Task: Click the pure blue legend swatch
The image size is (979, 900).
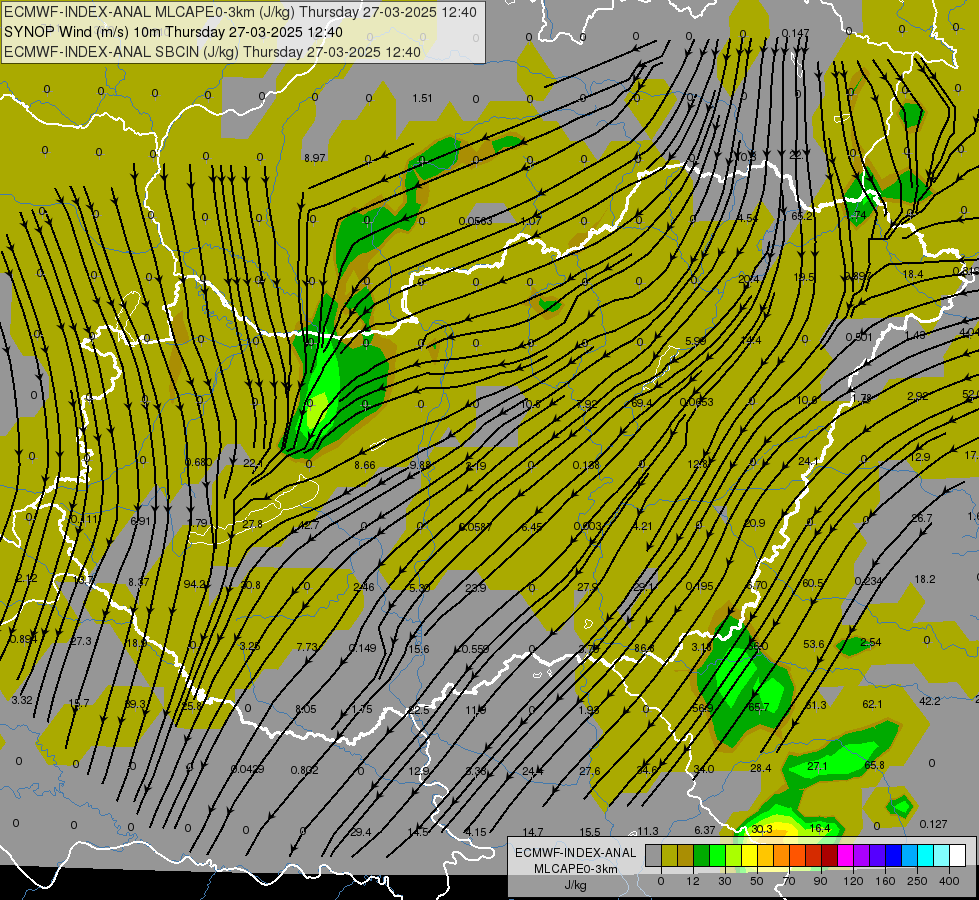Action: (x=893, y=855)
